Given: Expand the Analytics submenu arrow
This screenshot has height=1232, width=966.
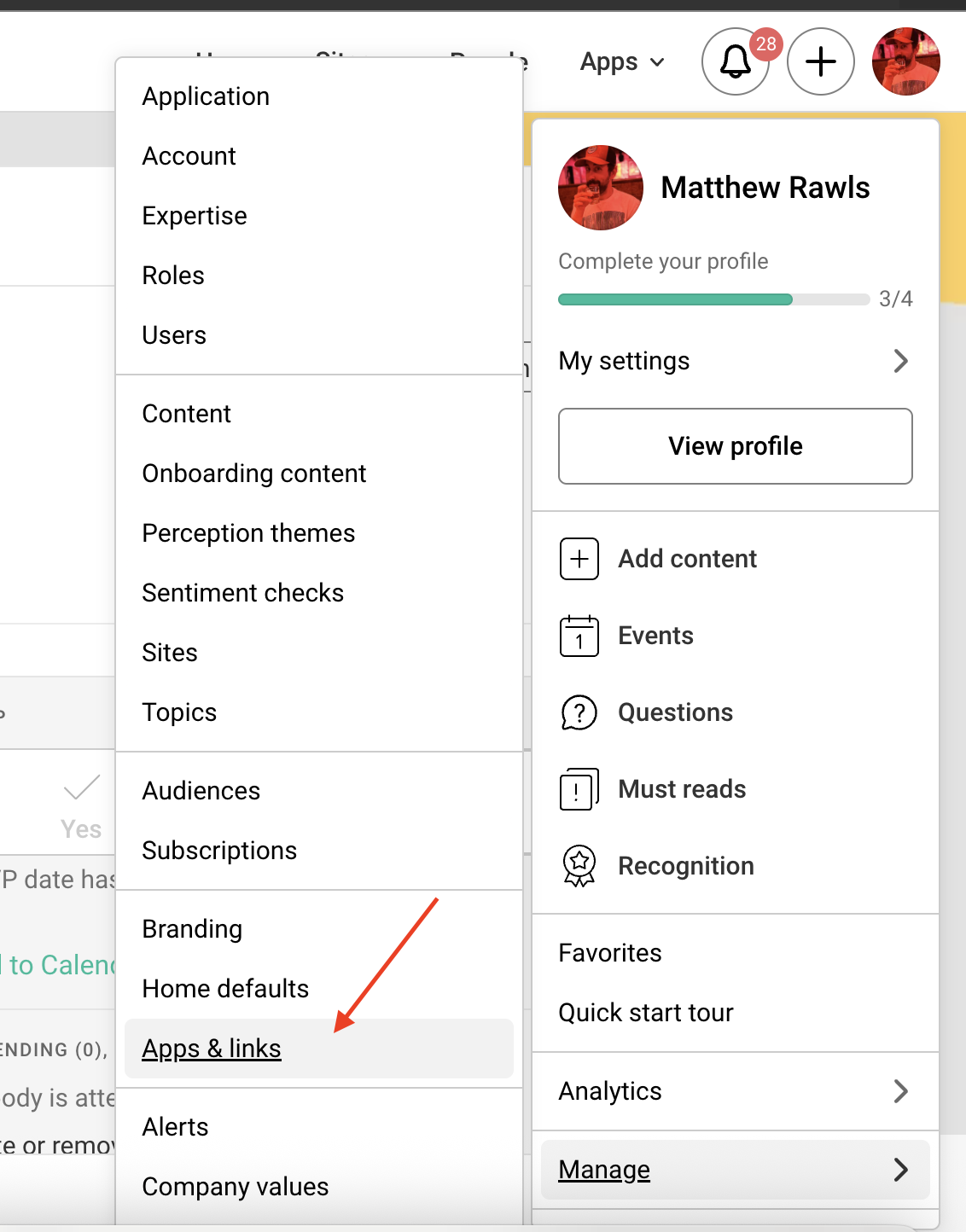Looking at the screenshot, I should pos(900,1091).
